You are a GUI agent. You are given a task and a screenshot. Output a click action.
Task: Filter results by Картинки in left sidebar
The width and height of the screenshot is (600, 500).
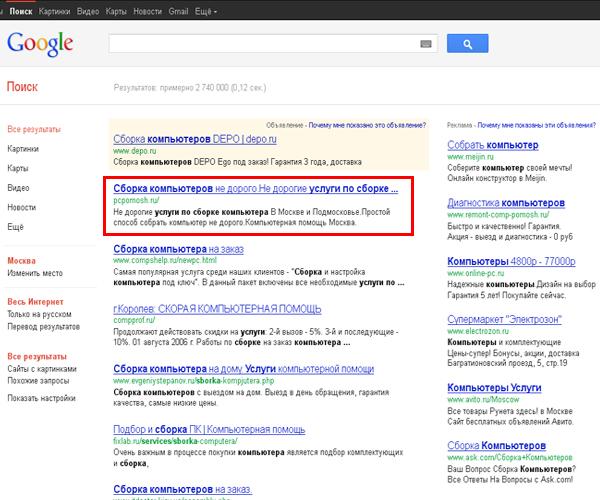tap(23, 149)
